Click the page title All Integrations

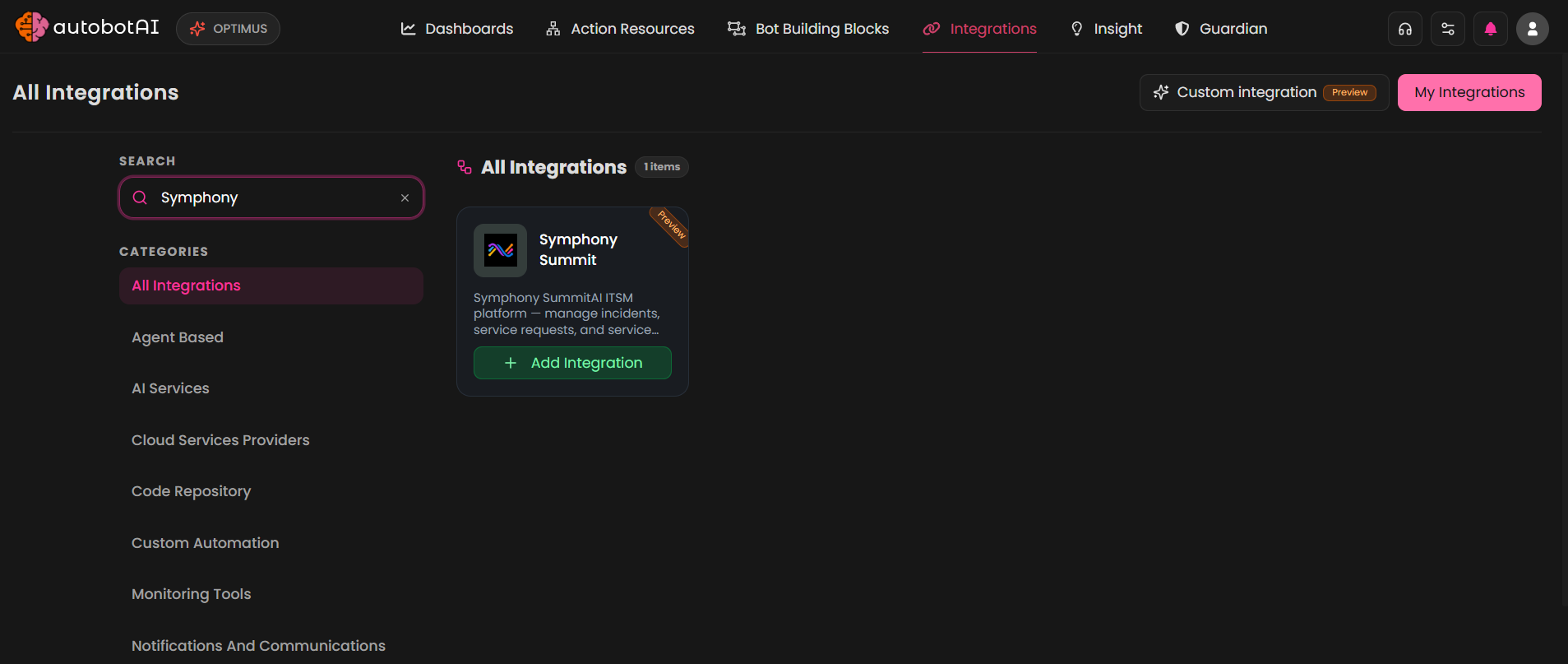coord(95,92)
